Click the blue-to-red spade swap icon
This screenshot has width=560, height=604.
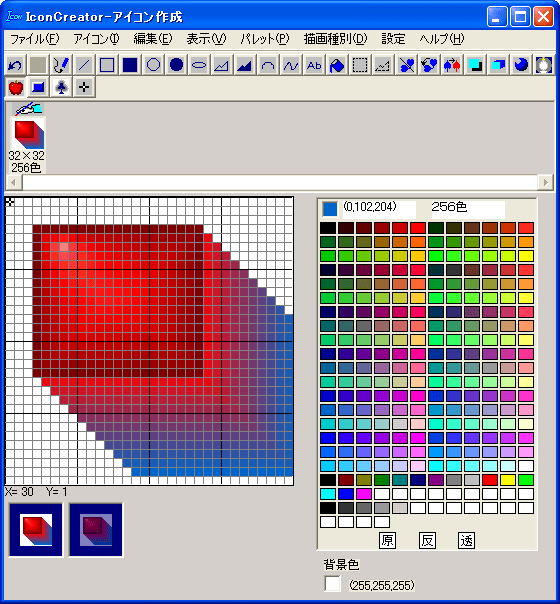[453, 65]
